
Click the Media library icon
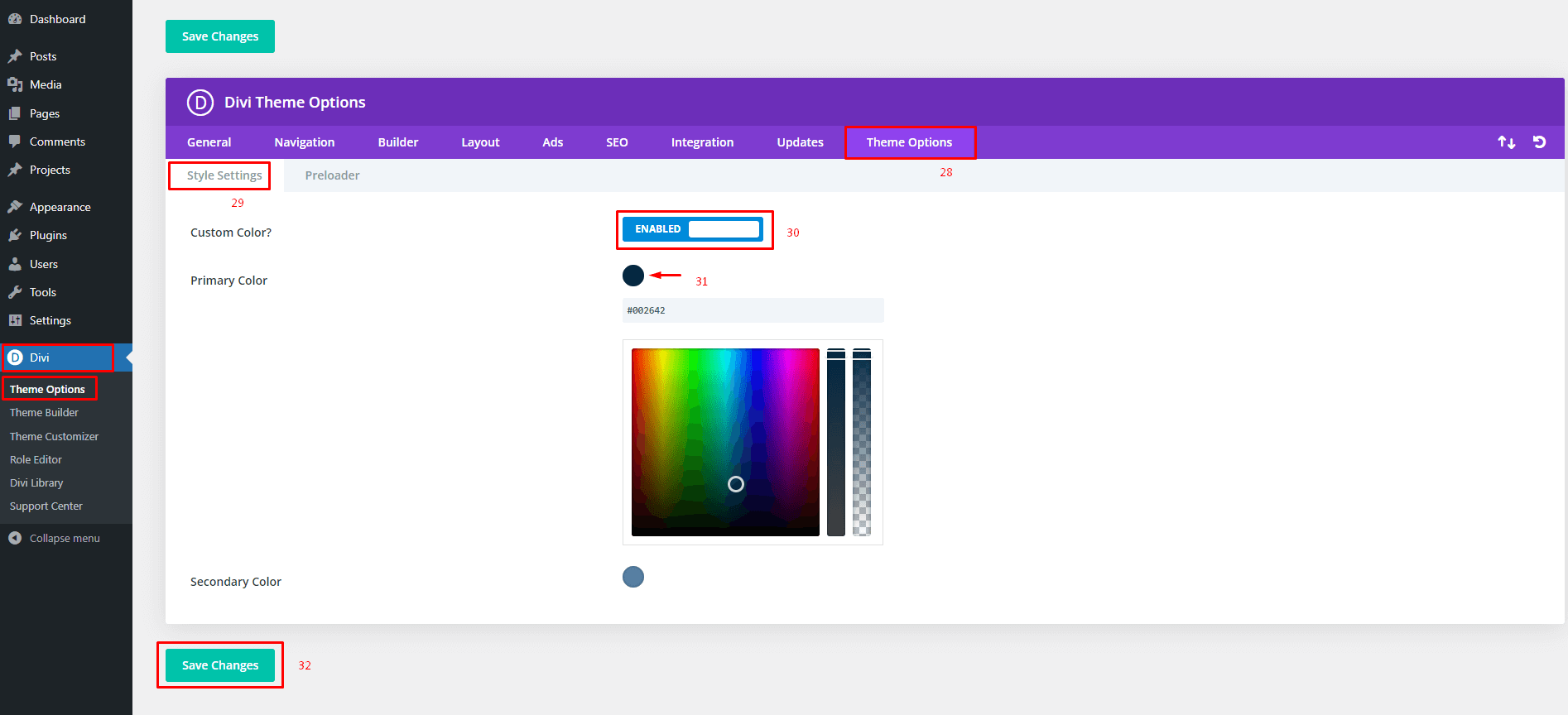coord(15,84)
